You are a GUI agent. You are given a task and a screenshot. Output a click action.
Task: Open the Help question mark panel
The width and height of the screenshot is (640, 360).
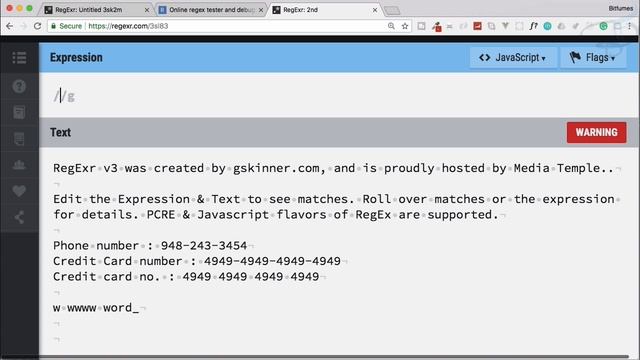point(19,86)
